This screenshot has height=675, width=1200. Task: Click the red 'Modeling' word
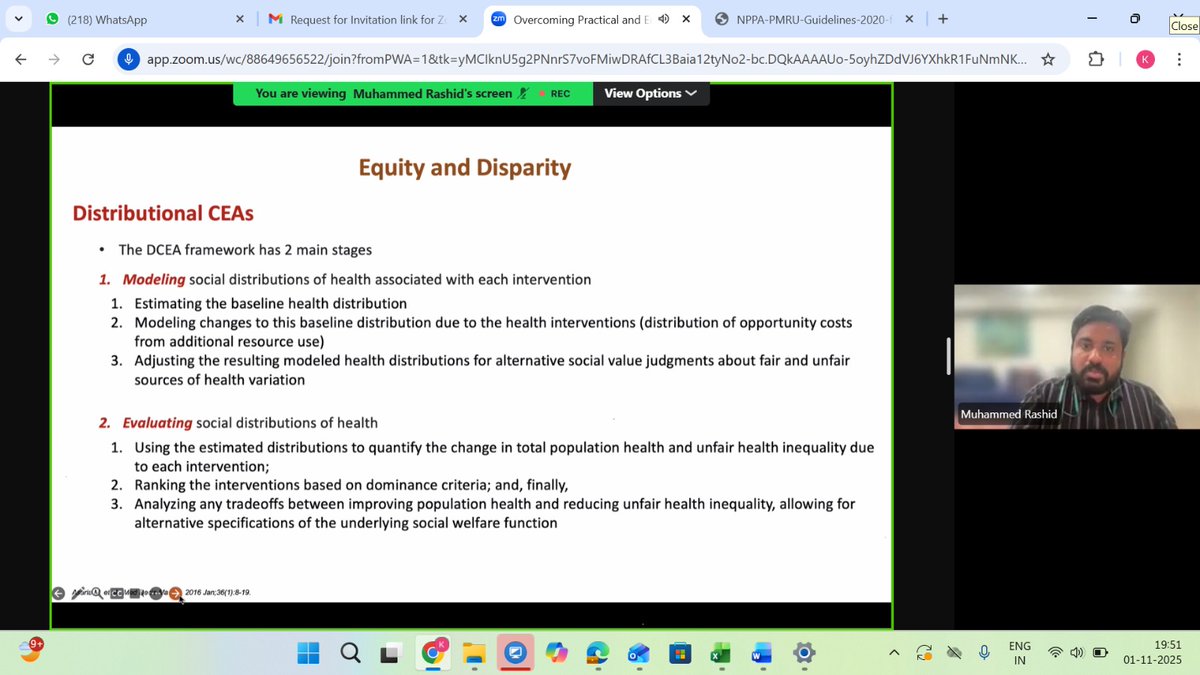[154, 279]
